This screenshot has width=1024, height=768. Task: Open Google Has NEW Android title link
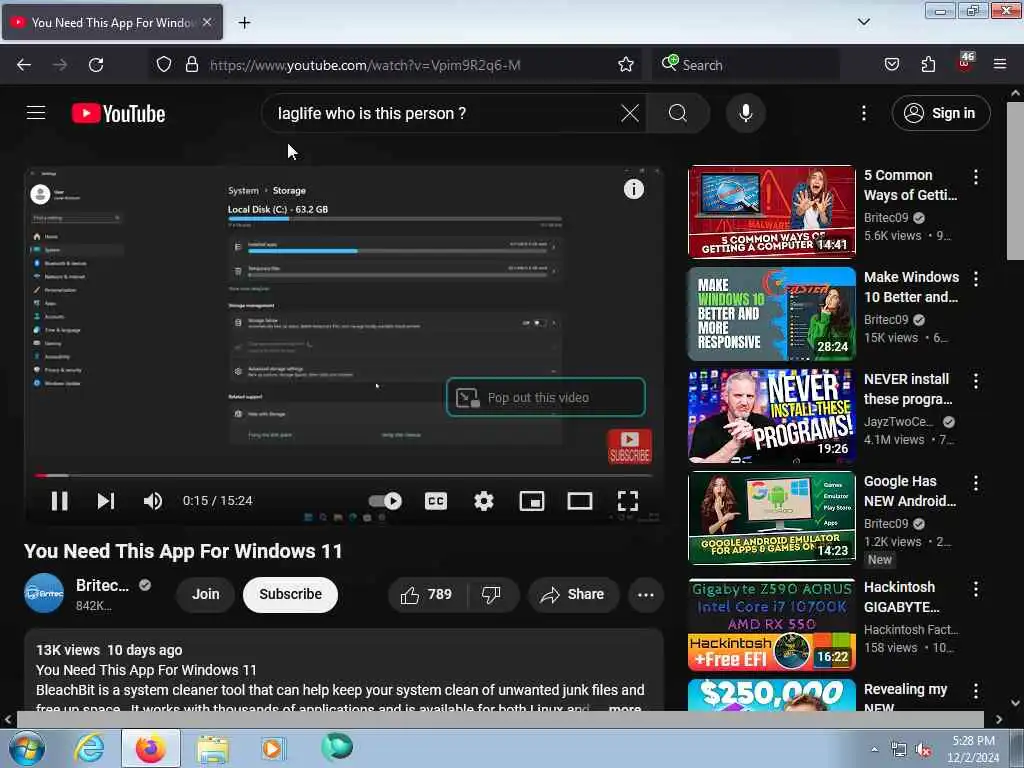click(x=910, y=491)
